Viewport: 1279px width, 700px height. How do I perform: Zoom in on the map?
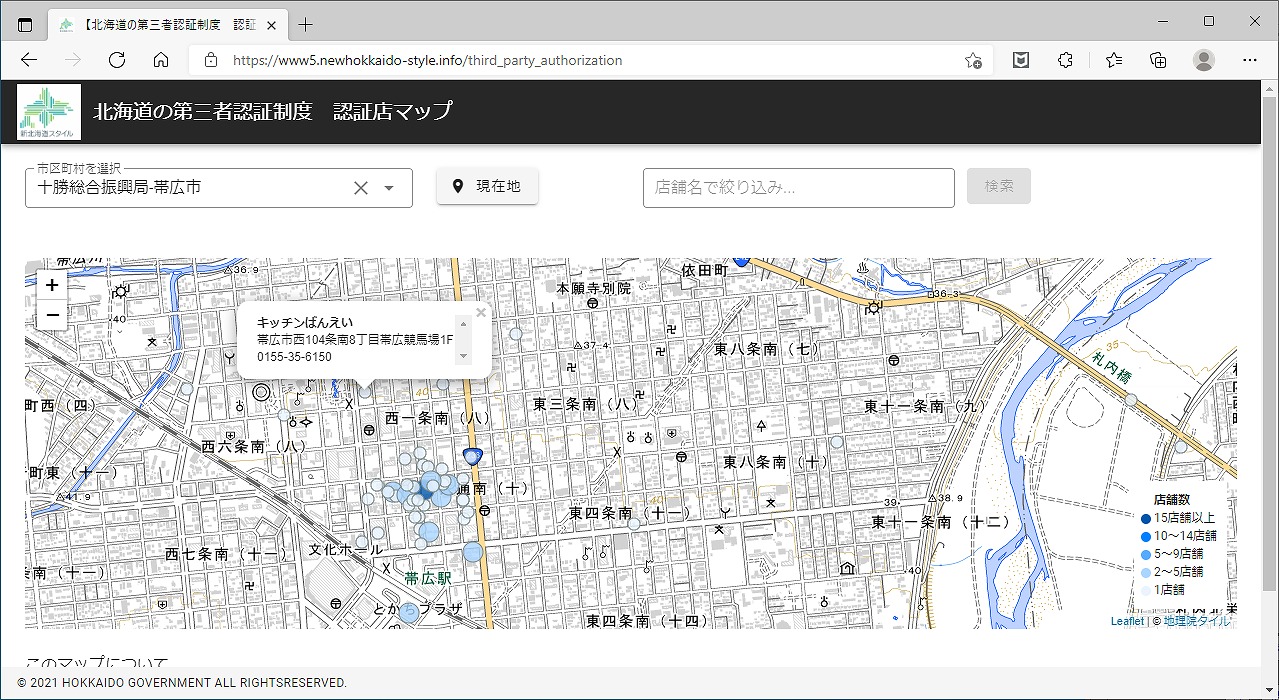[52, 285]
